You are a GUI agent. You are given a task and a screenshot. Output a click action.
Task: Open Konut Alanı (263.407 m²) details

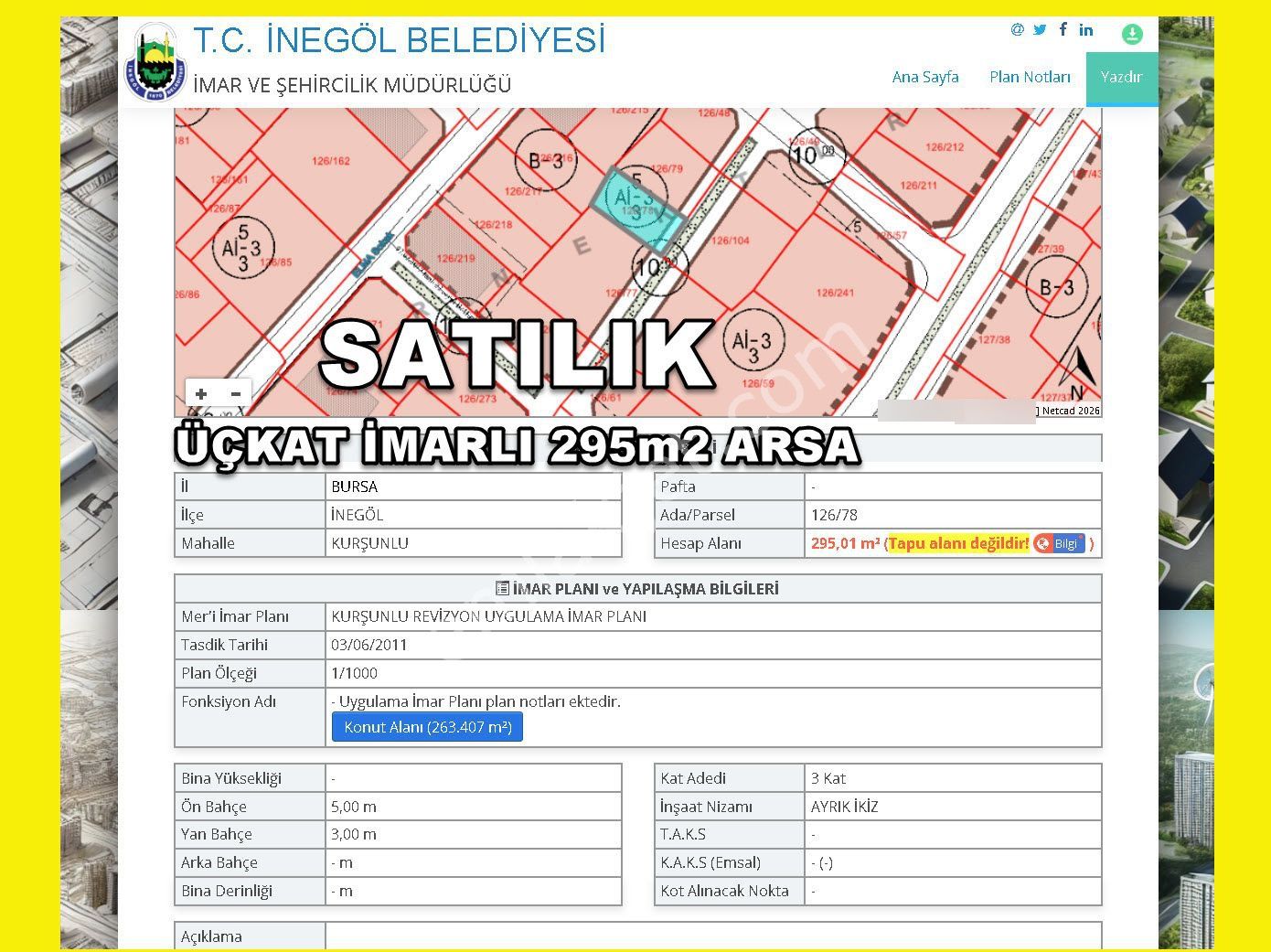tap(426, 727)
